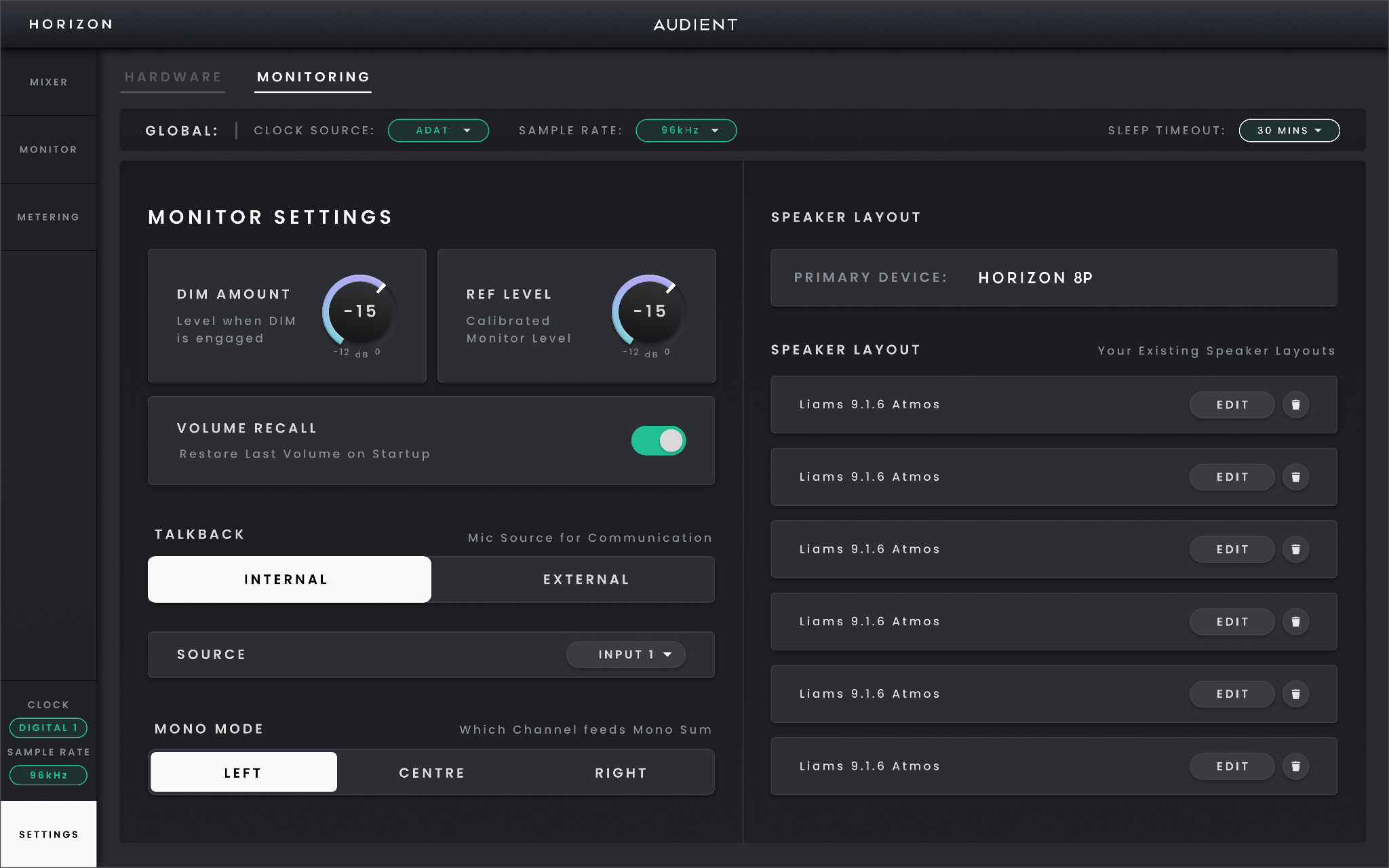Open the talkback Source INPUT 1 dropdown

click(626, 654)
